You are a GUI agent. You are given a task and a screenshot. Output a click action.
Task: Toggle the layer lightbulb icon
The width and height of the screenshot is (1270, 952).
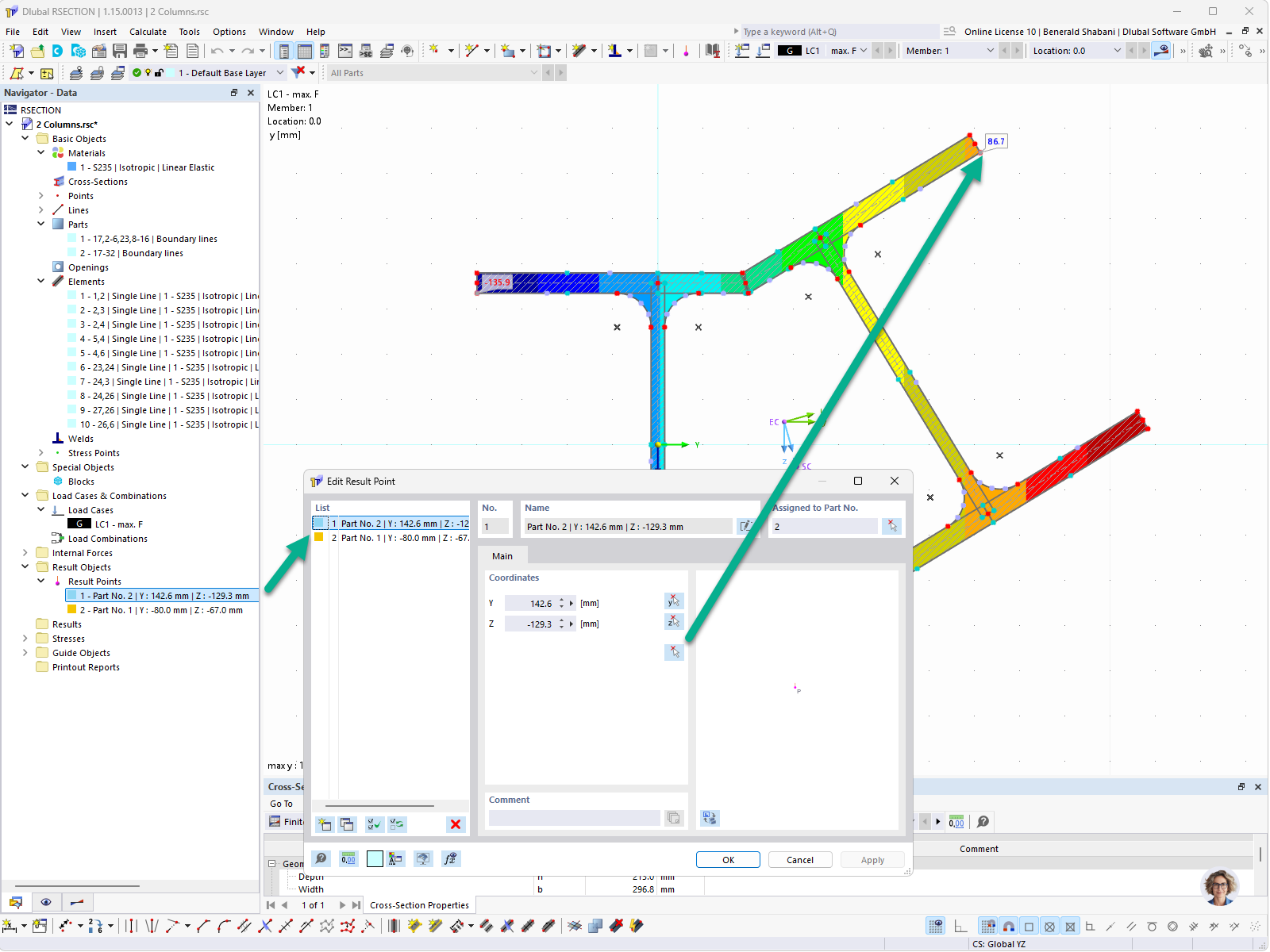coord(148,72)
